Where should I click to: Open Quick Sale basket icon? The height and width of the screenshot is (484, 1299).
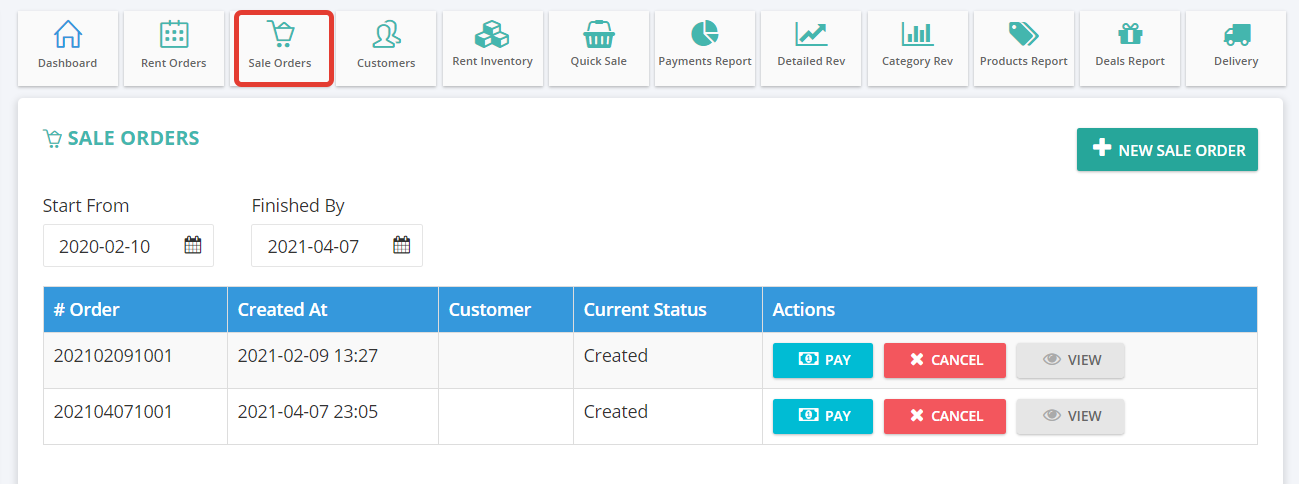click(599, 34)
